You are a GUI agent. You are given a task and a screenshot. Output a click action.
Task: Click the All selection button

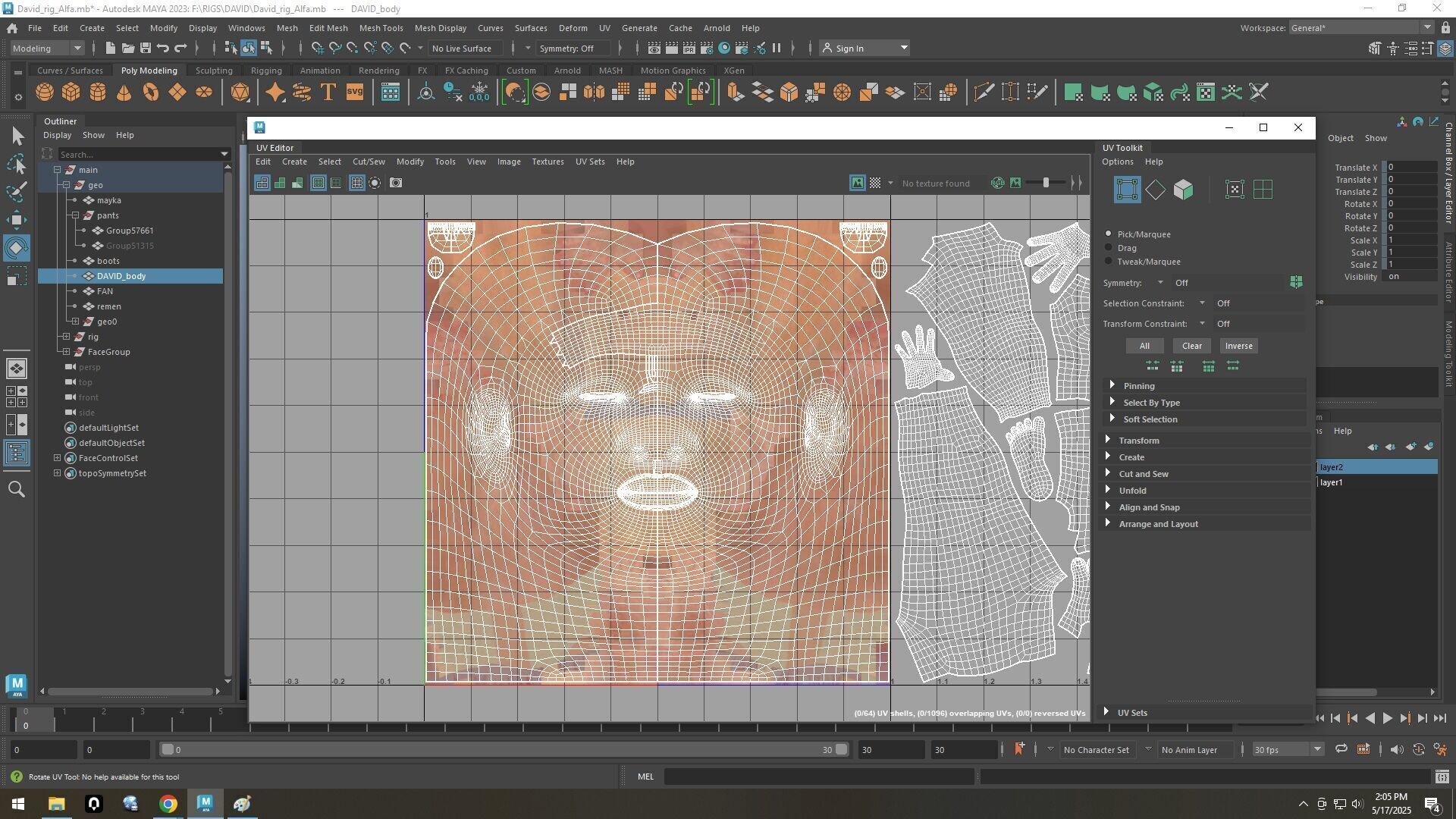click(1144, 346)
